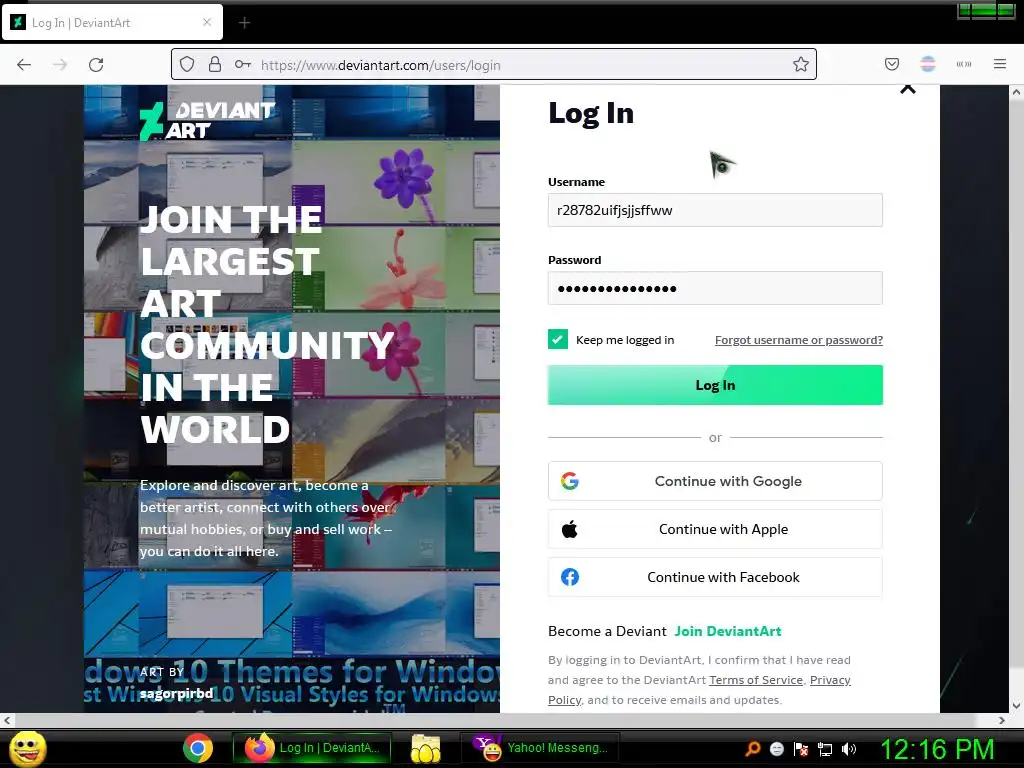Click the shield tracking protection icon
Image resolution: width=1024 pixels, height=768 pixels.
click(187, 64)
